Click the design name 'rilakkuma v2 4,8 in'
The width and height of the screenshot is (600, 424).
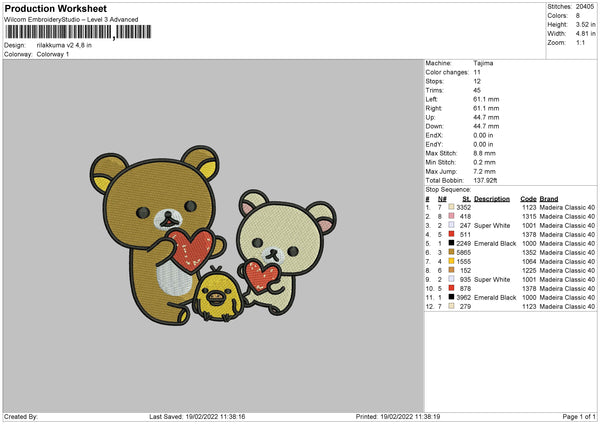pyautogui.click(x=64, y=45)
